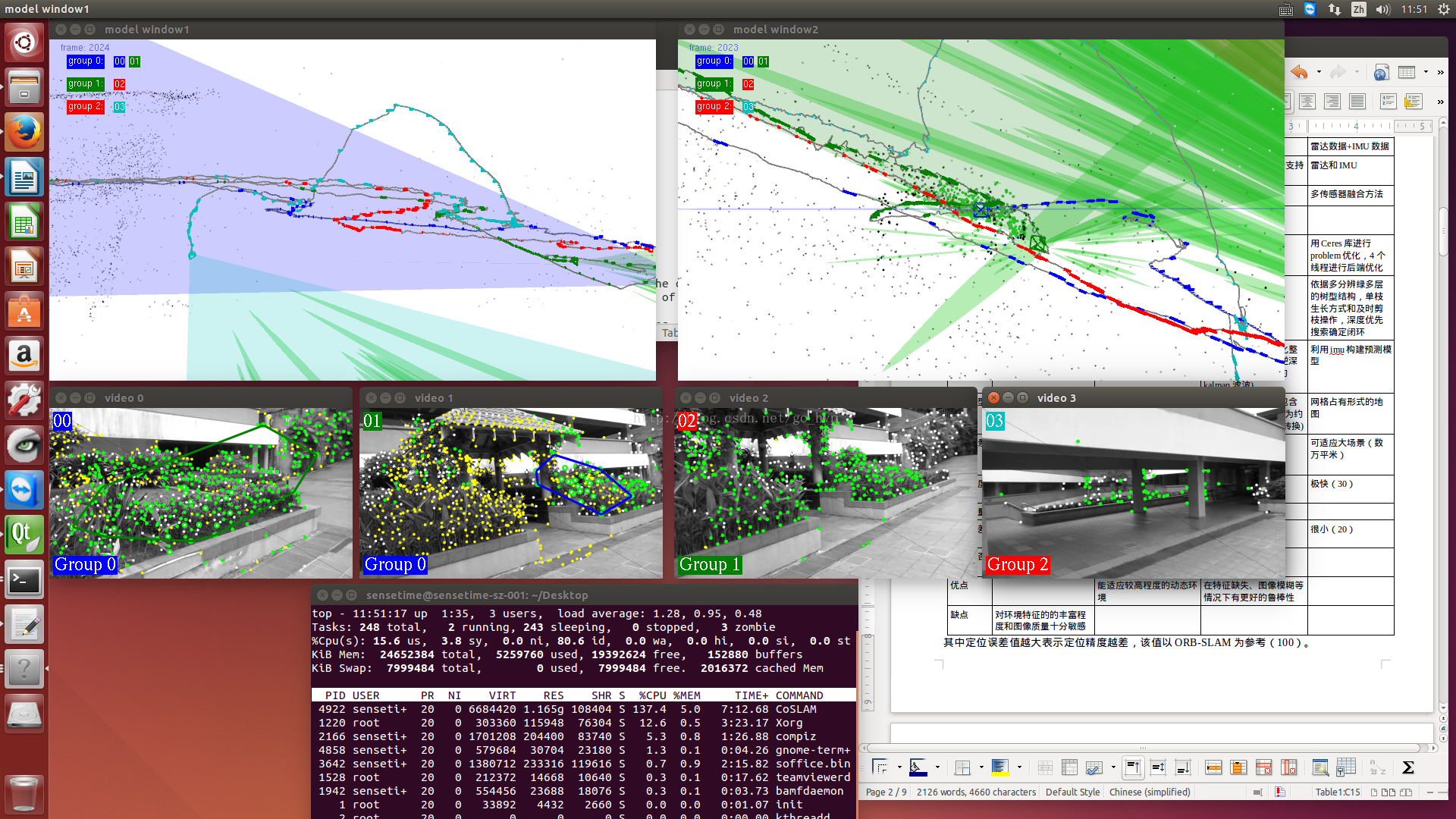1456x819 pixels.
Task: Toggle center vertical cell alignment
Action: coord(1158,767)
